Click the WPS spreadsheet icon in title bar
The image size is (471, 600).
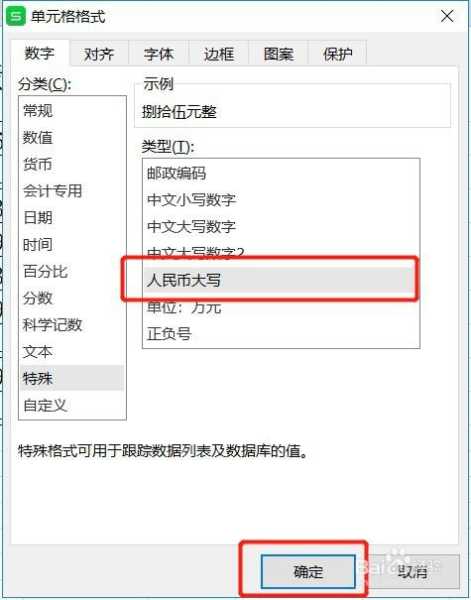pos(16,17)
